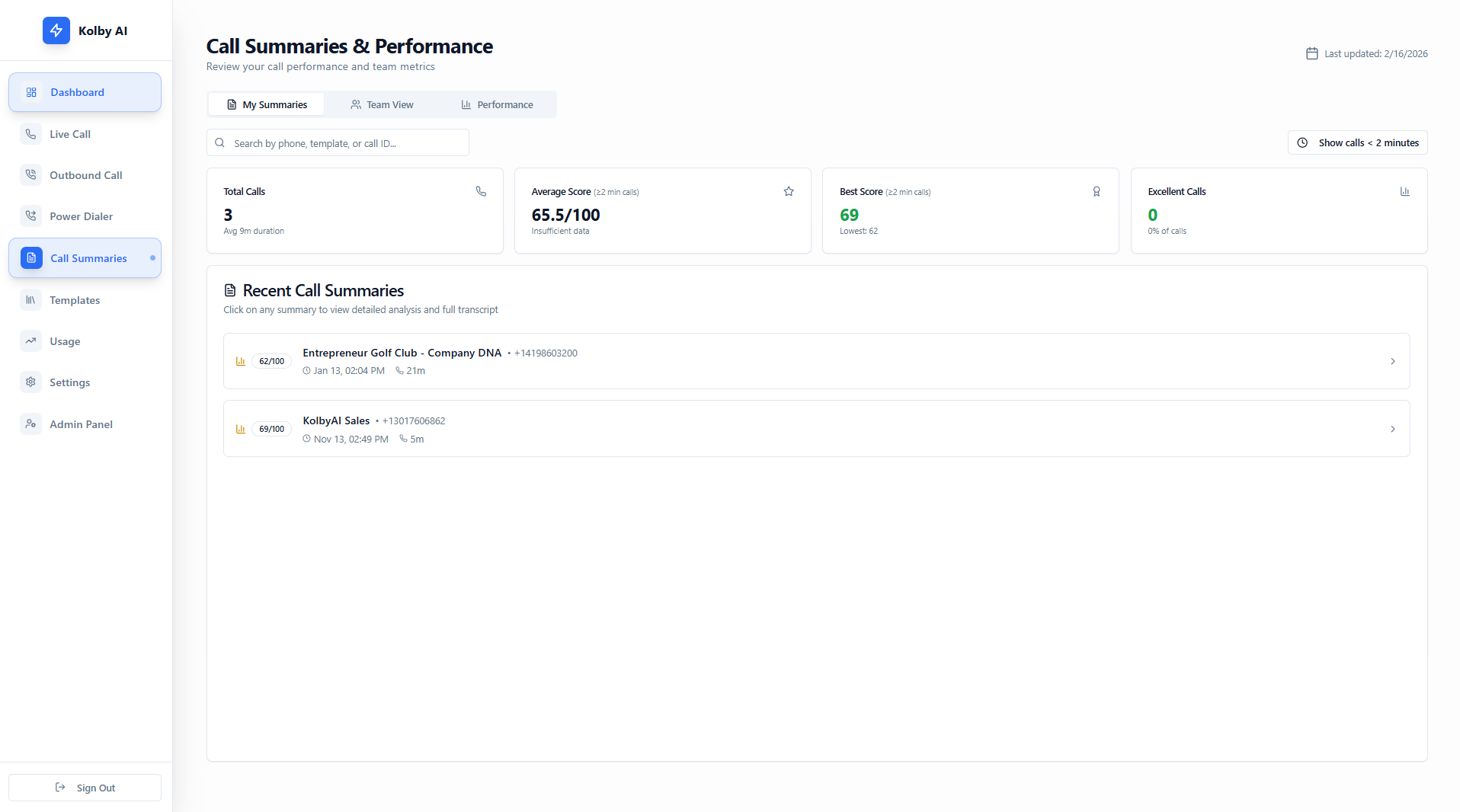
Task: Expand the Entrepreneur Golf Club call summary
Action: point(815,361)
